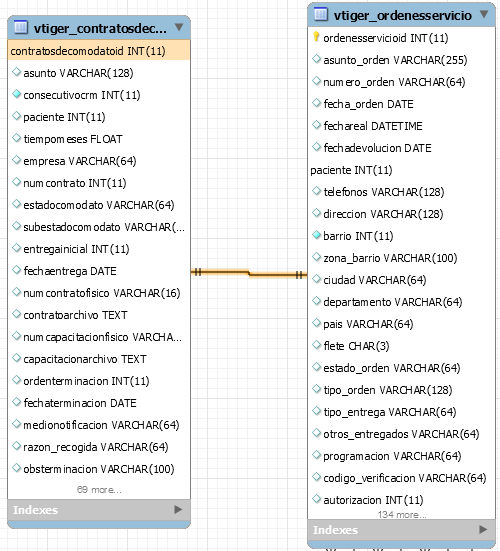500x551 pixels.
Task: Click the diamond icon next to fechareal DATETIME
Action: click(x=317, y=125)
